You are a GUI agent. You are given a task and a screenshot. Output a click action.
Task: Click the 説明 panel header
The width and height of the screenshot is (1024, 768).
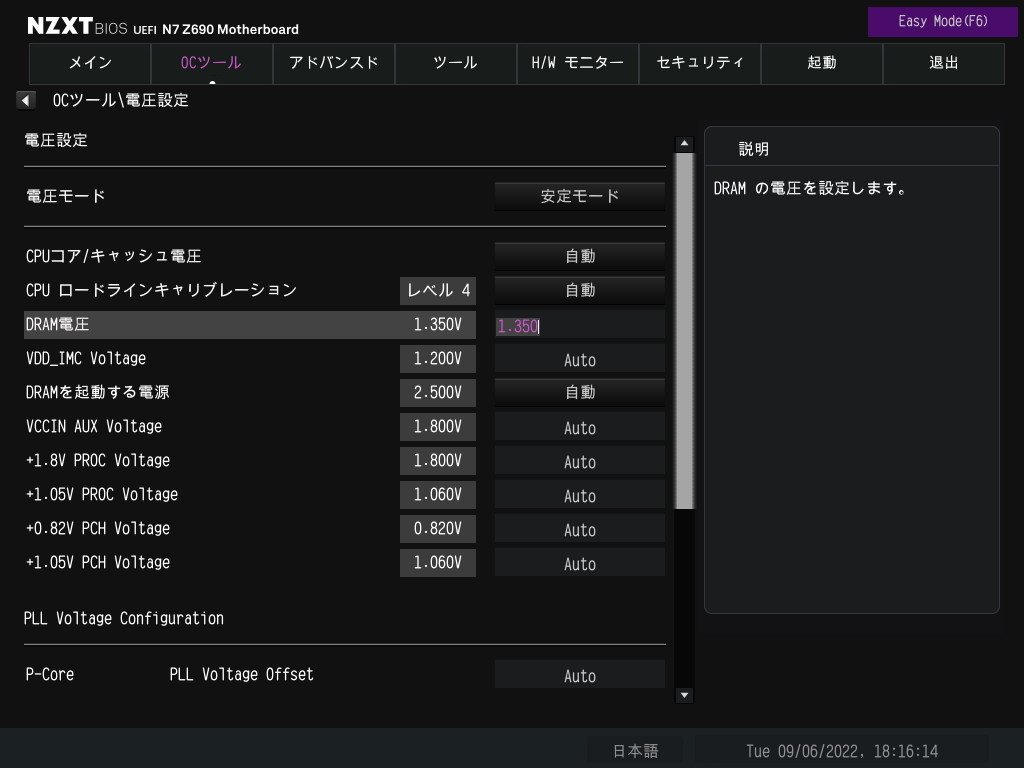pos(754,149)
